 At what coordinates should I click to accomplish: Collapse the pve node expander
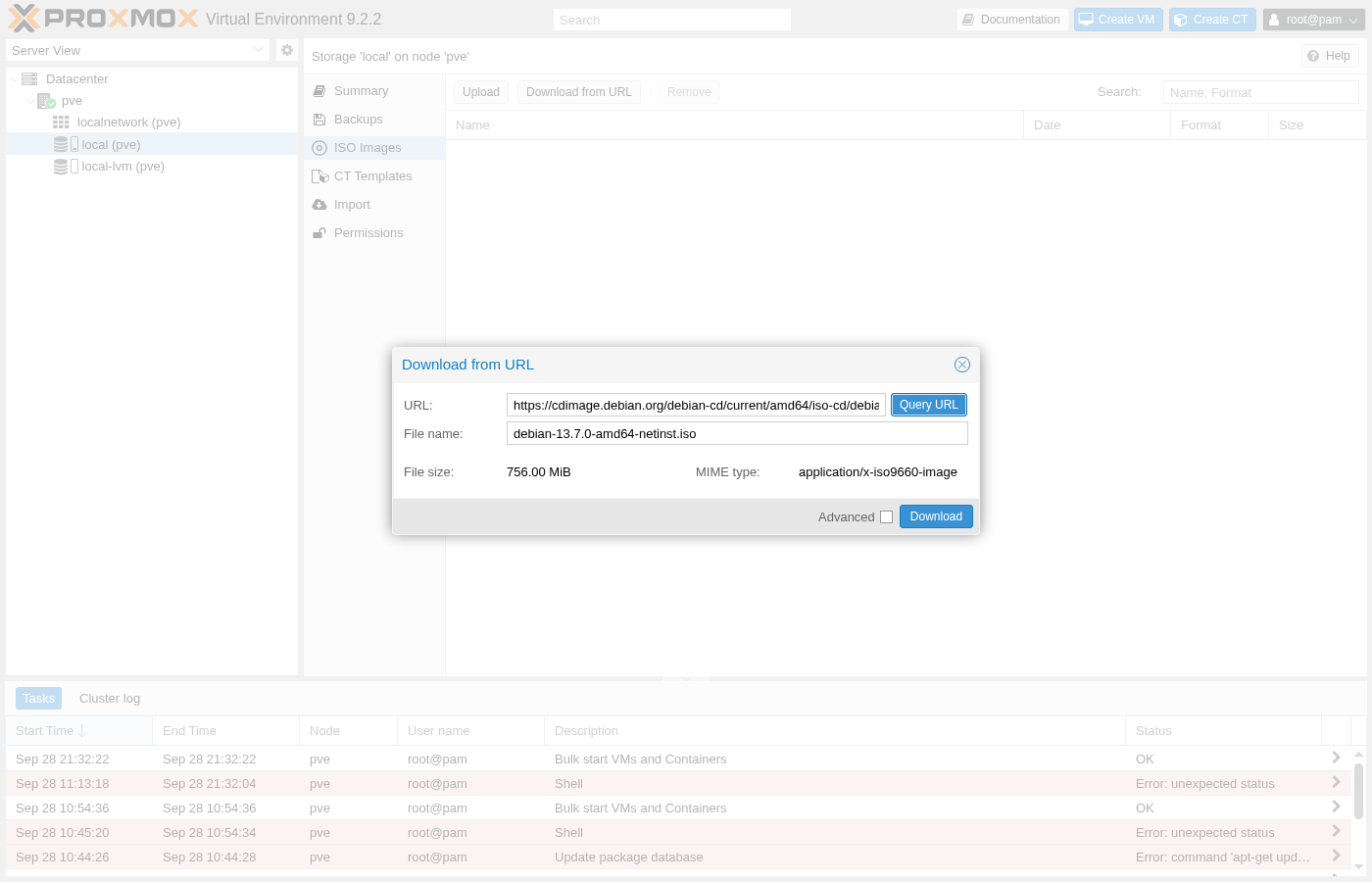point(29,101)
